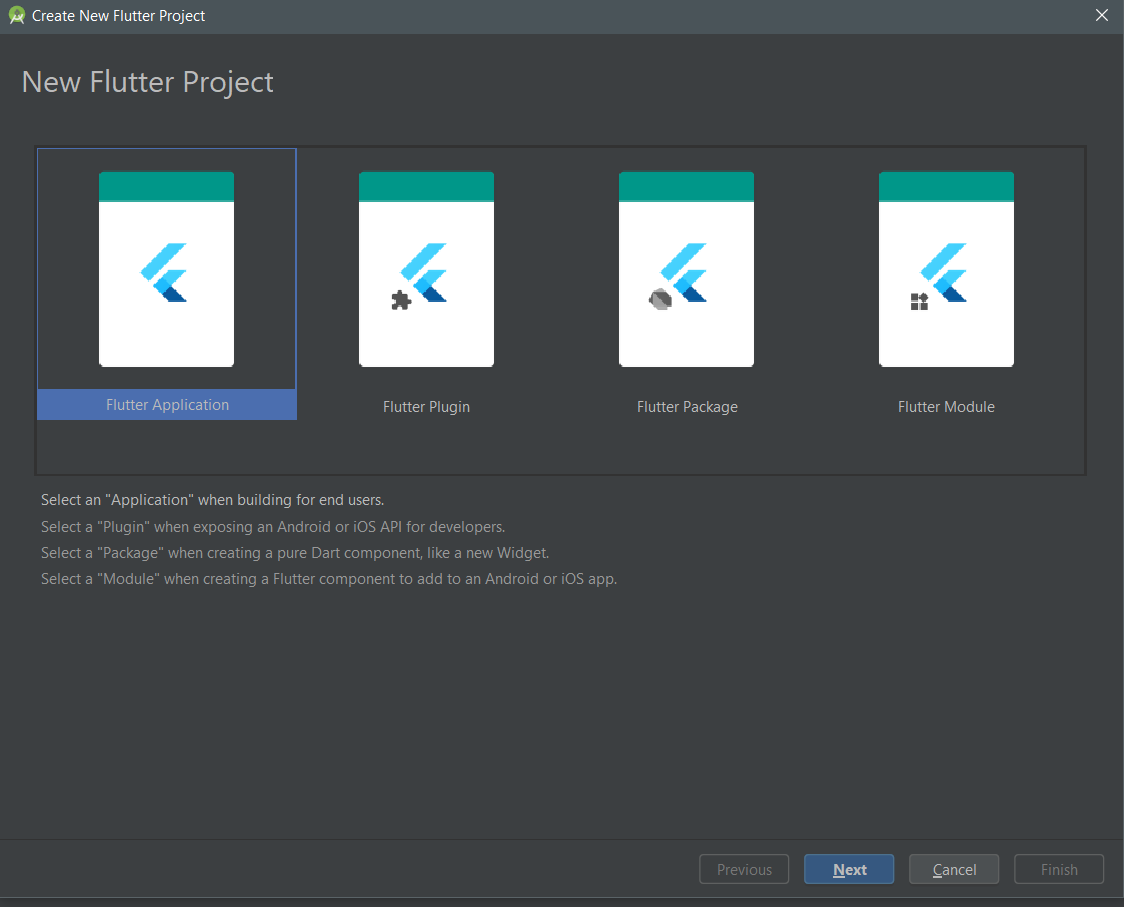Click the Flutter Plugin label
Screen dimensions: 1124x907
427,407
